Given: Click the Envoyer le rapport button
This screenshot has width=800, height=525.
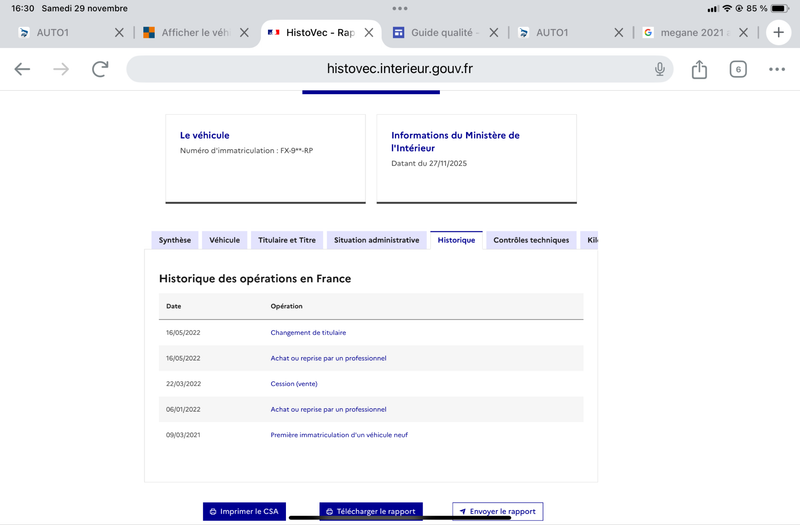Looking at the screenshot, I should click(497, 511).
